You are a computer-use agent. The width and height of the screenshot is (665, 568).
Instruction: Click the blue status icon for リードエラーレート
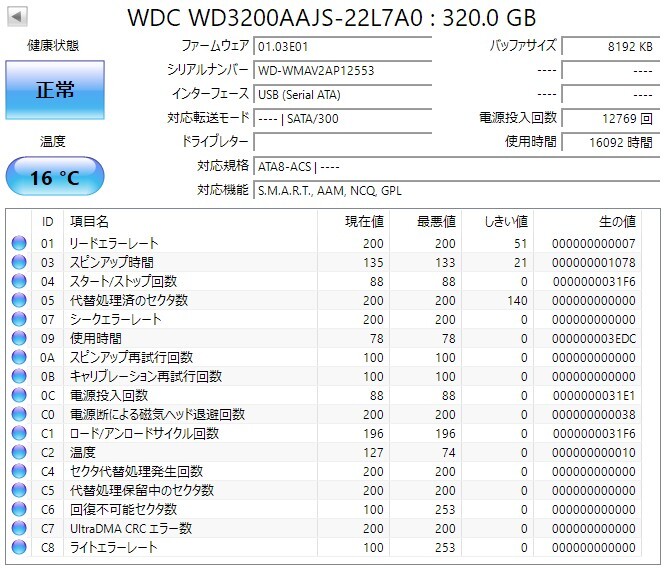pyautogui.click(x=19, y=243)
